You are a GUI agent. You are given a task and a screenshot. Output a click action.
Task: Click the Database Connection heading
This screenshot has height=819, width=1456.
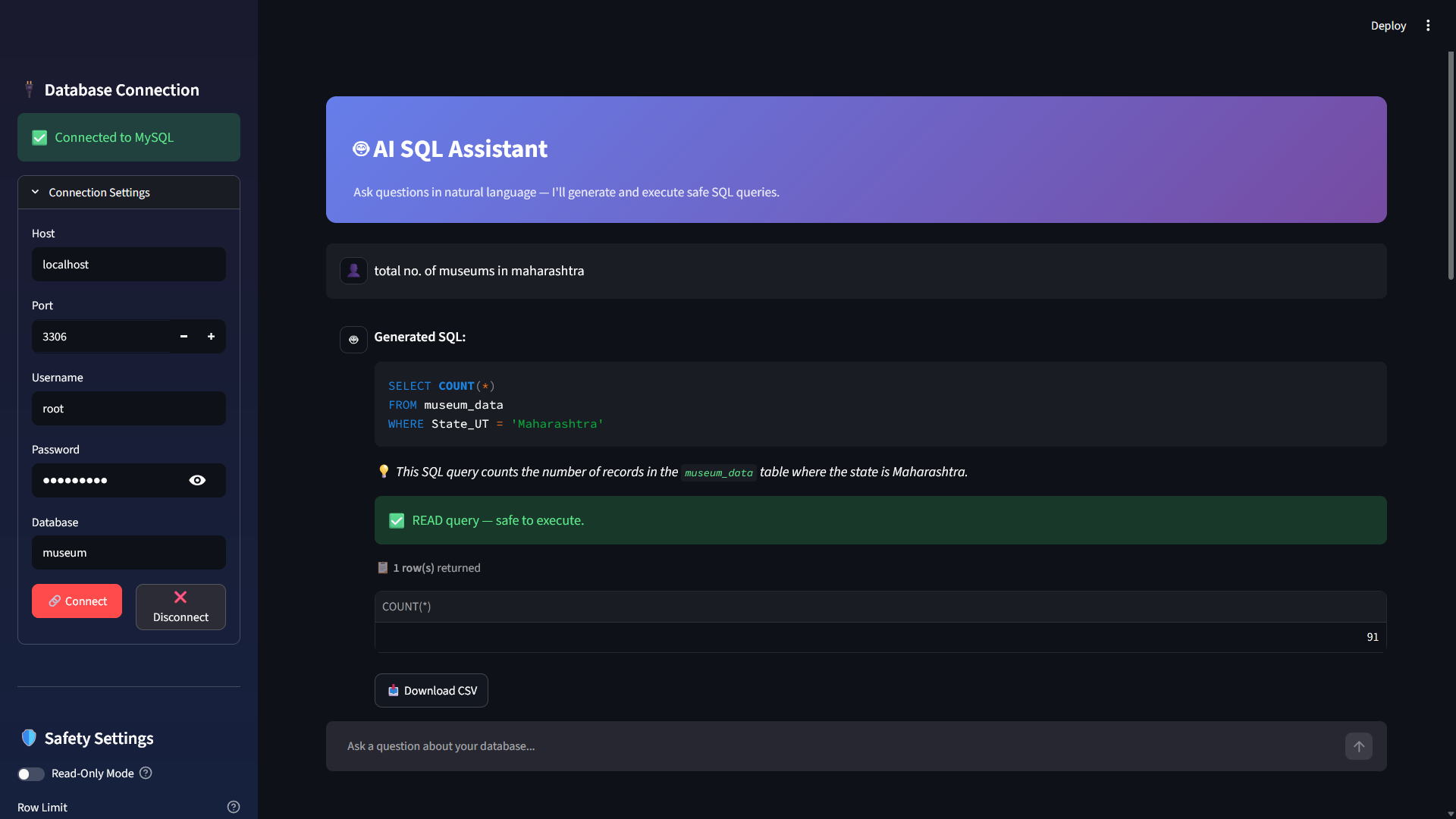click(x=122, y=90)
